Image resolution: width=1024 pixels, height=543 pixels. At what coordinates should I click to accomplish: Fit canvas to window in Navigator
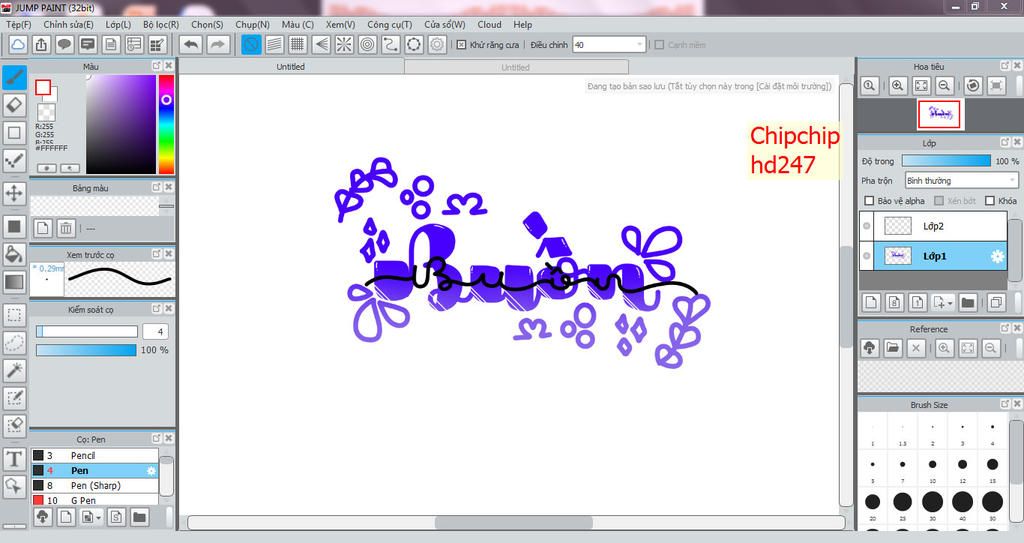[921, 85]
